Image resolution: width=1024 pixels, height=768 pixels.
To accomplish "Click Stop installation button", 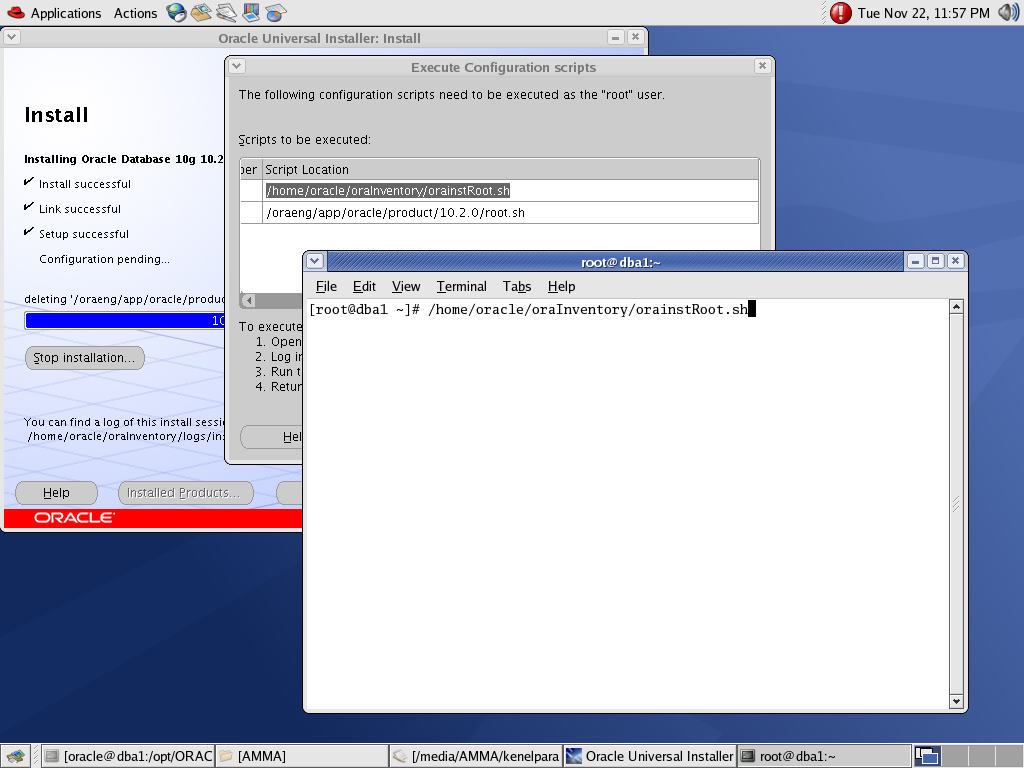I will click(84, 358).
